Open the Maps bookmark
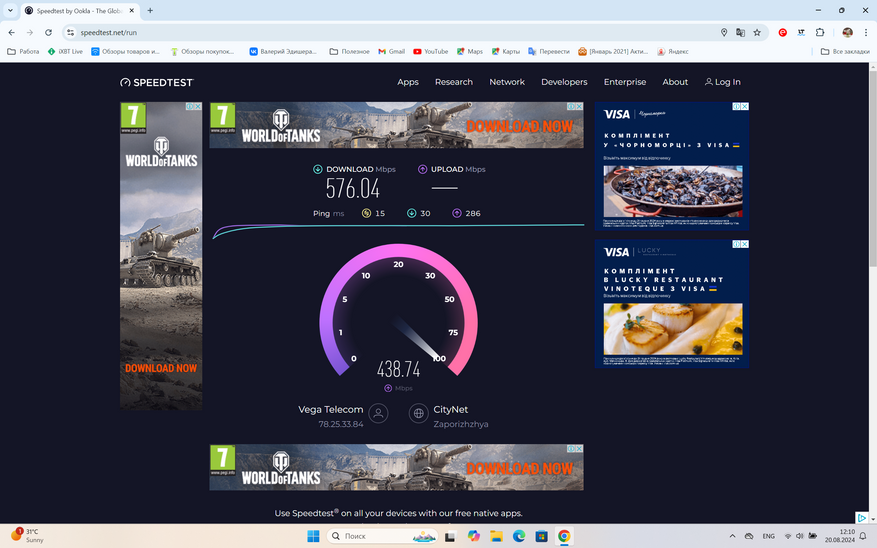This screenshot has height=548, width=877. (x=470, y=51)
